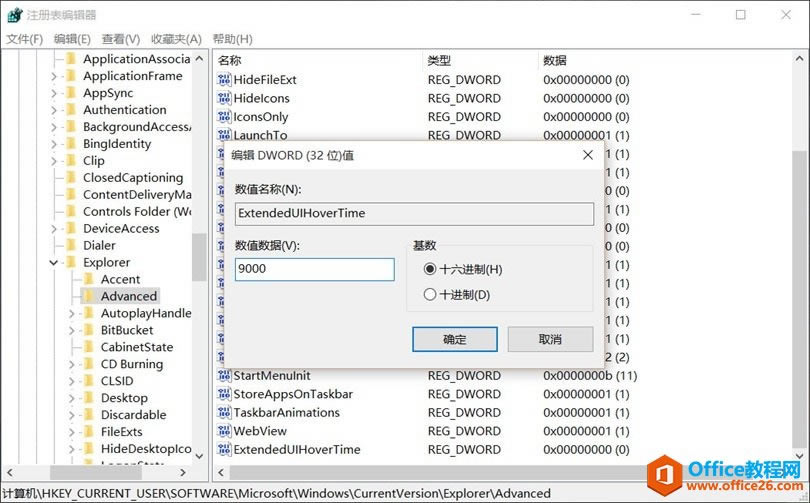Image resolution: width=810 pixels, height=503 pixels.
Task: Click the 数值名称 field showing ExtendedUIHoverTime
Action: (x=414, y=213)
